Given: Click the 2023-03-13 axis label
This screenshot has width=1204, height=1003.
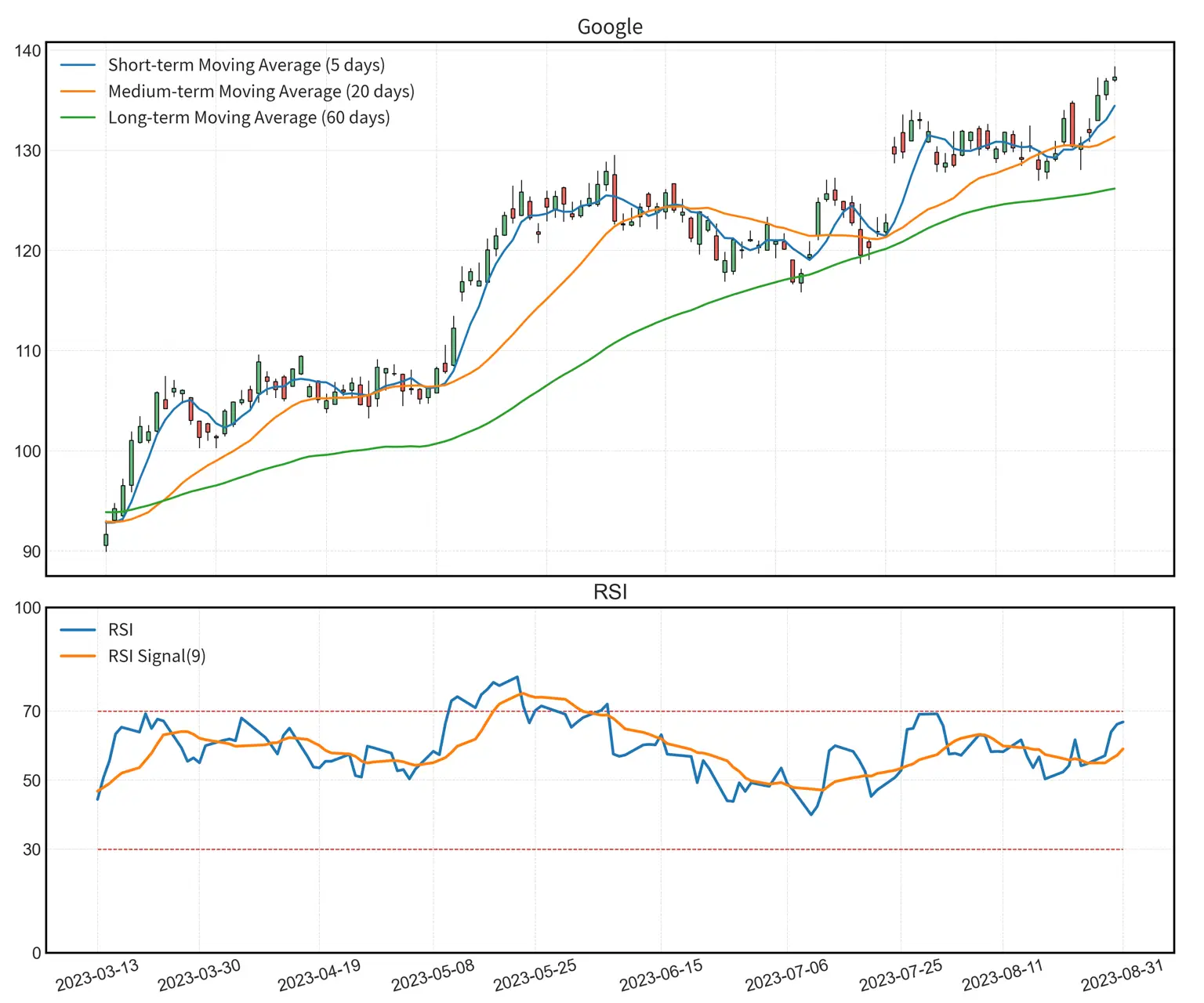Looking at the screenshot, I should 97,974.
